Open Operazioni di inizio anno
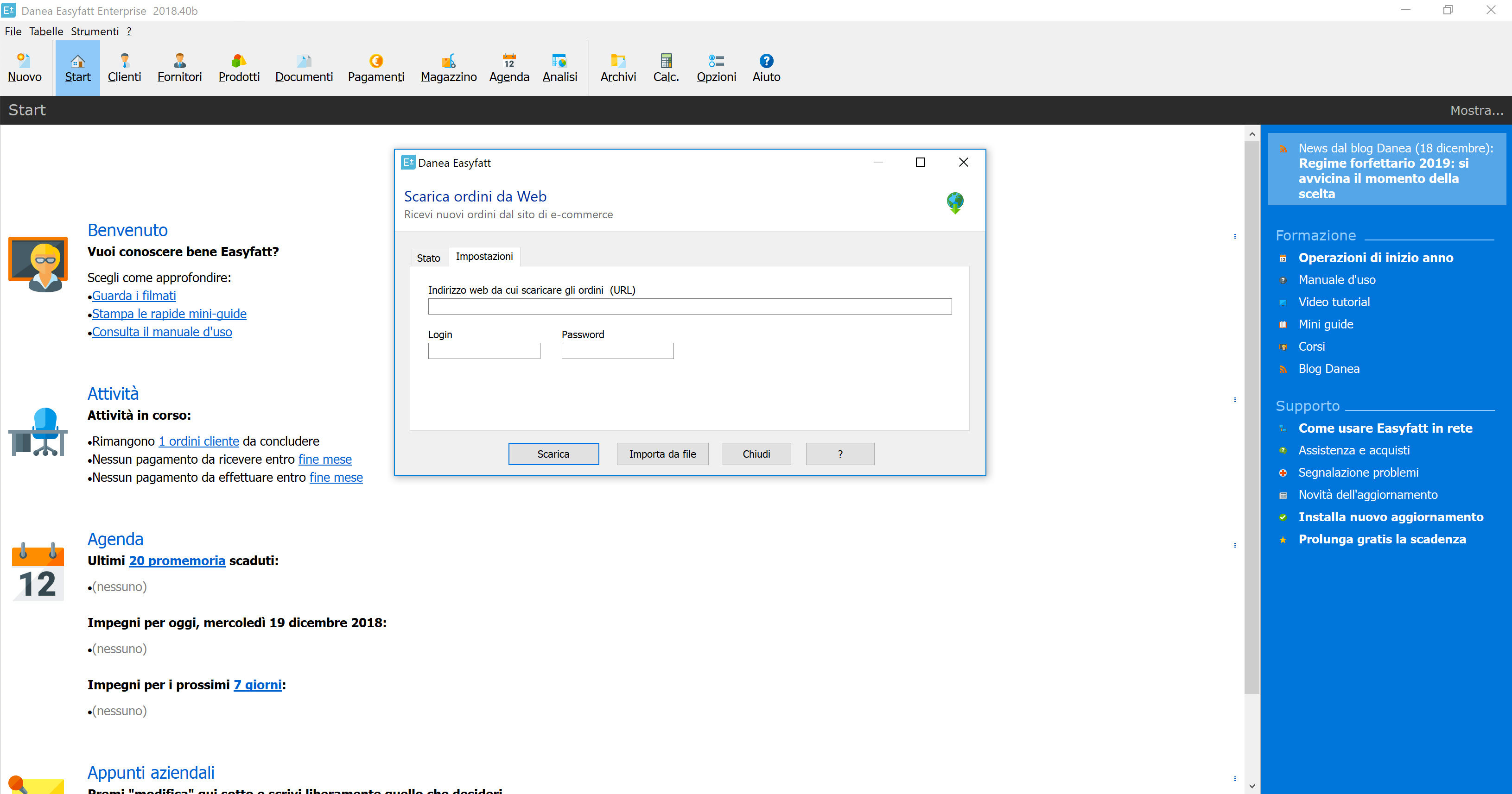The image size is (1512, 794). point(1375,258)
